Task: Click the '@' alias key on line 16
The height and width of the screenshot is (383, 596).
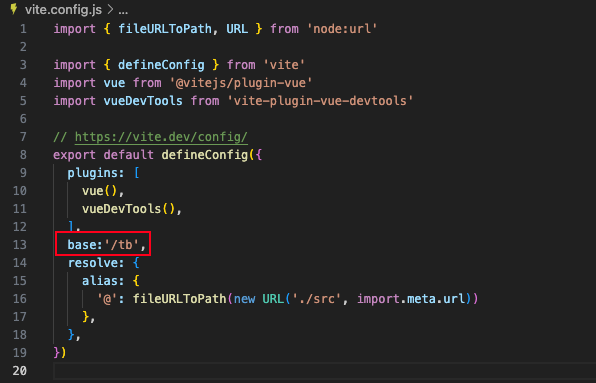Action: click(107, 299)
